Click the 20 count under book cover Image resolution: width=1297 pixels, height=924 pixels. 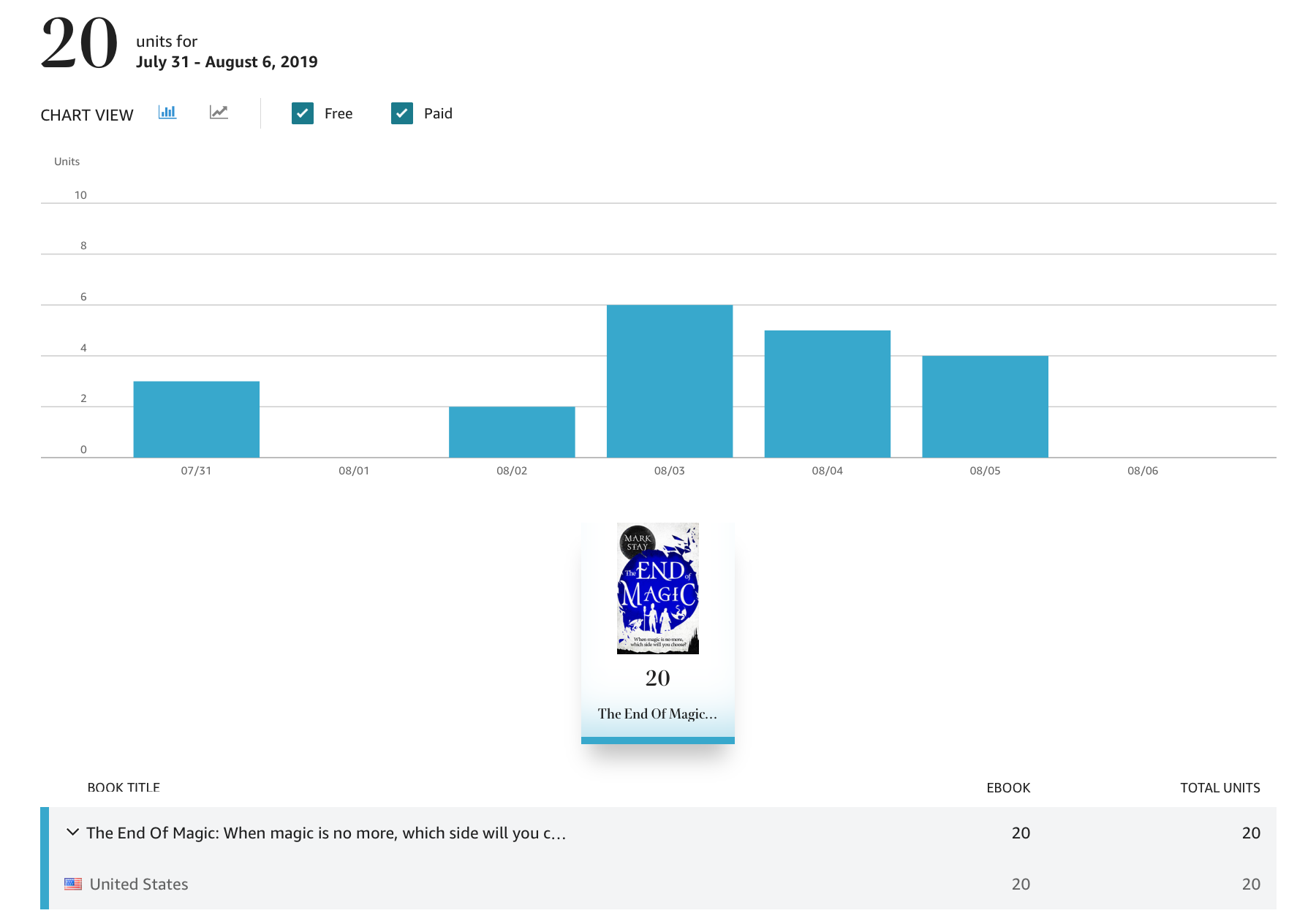pyautogui.click(x=657, y=678)
